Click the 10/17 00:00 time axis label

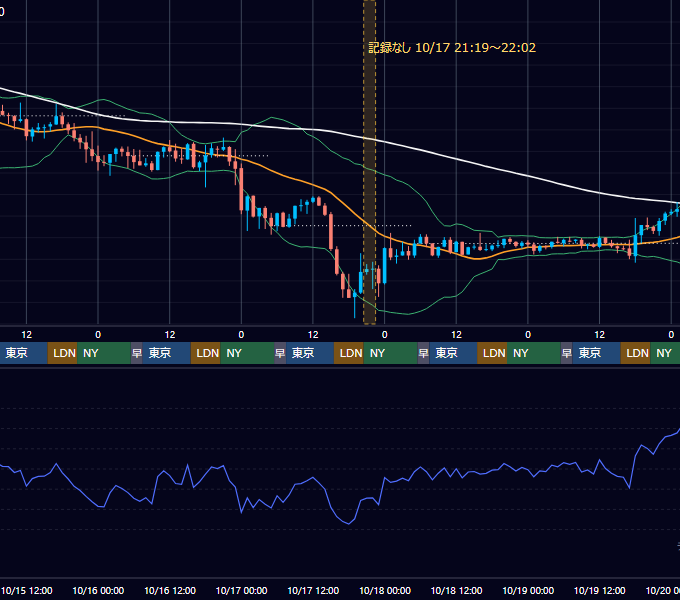point(242,590)
